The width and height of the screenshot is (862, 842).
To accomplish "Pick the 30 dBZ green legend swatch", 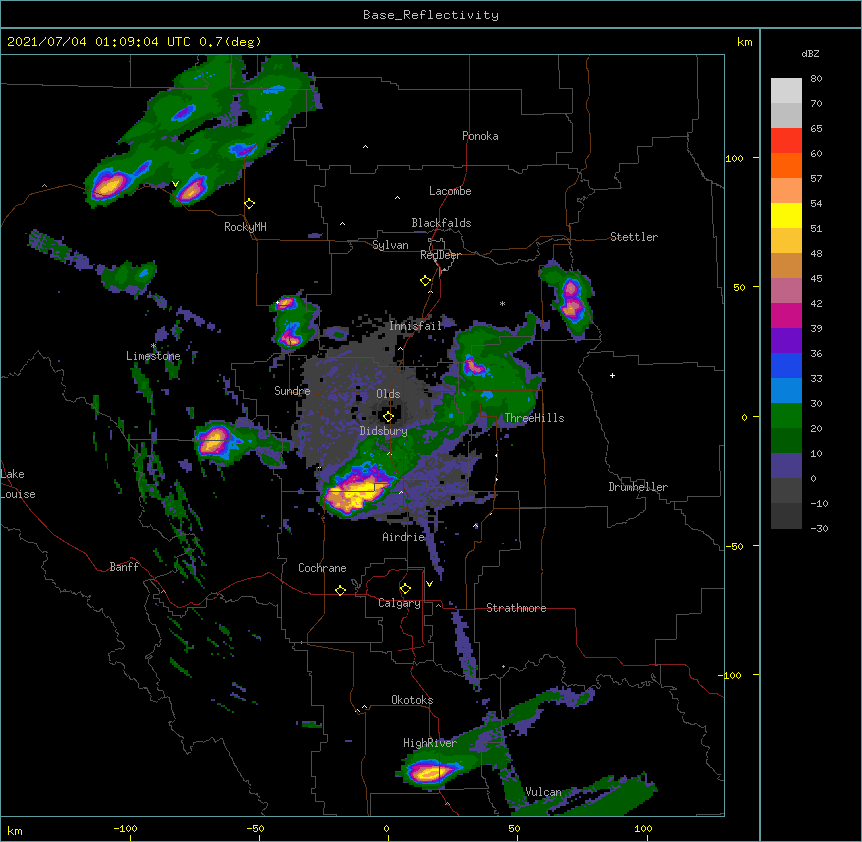I will 786,416.
